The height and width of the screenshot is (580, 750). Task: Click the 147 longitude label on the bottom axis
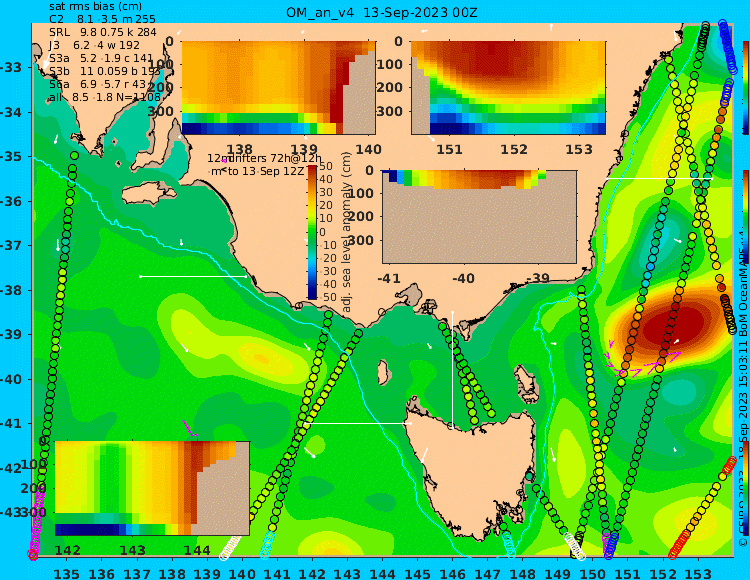tap(487, 574)
